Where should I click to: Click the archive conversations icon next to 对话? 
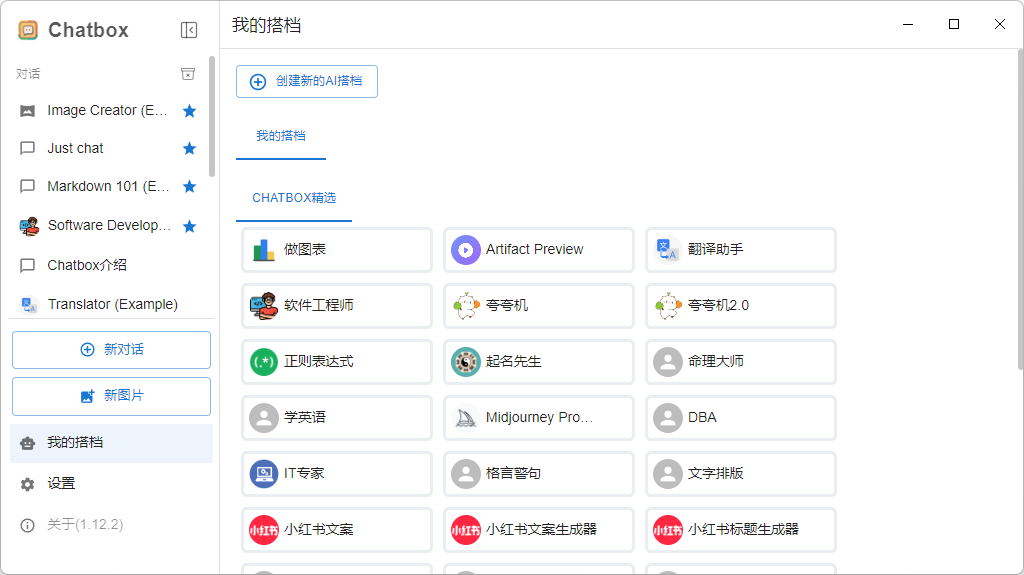pyautogui.click(x=188, y=74)
